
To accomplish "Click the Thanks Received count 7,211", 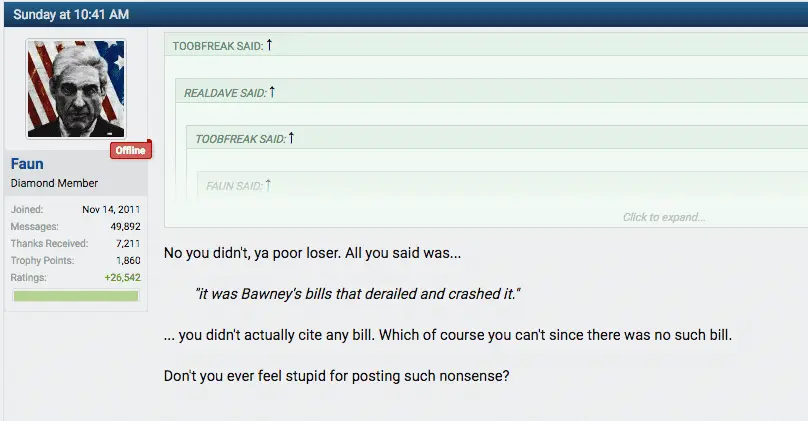I will 127,243.
